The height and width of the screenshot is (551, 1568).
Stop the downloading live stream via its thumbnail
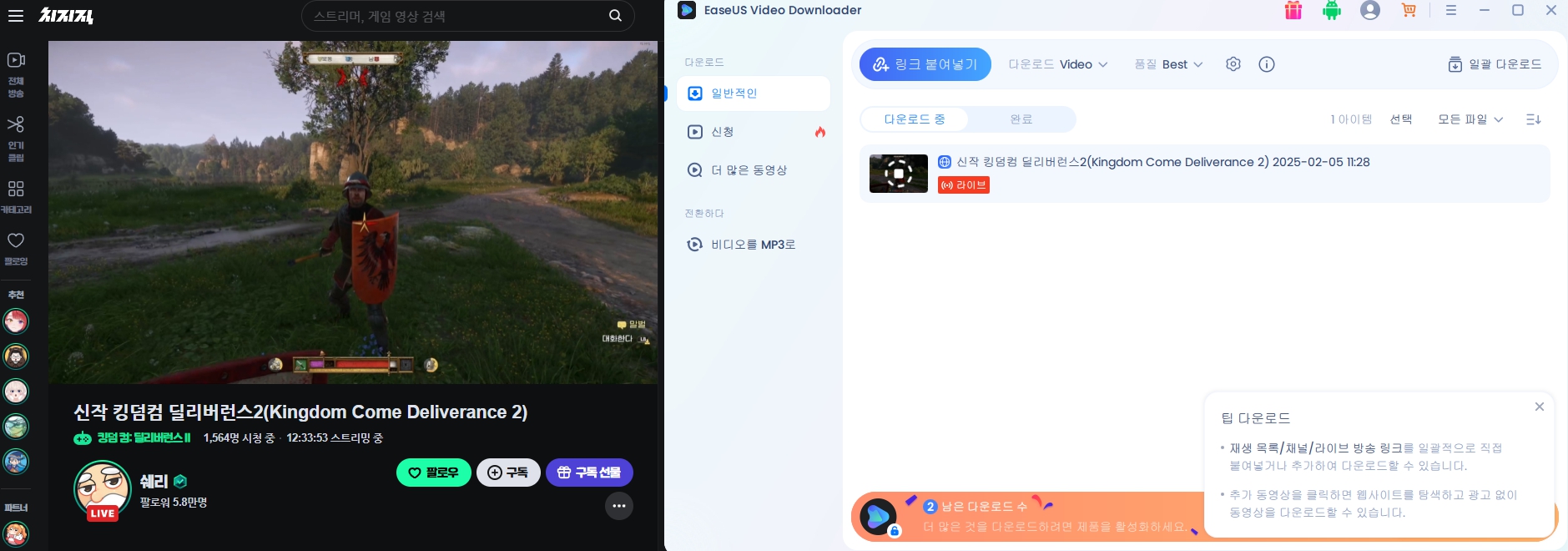(x=899, y=174)
